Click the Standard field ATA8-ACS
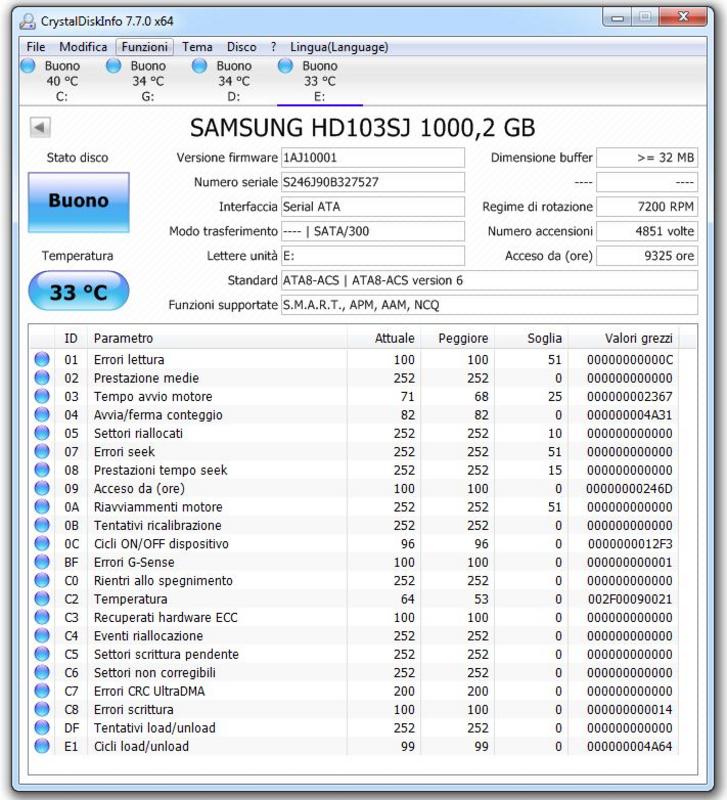 point(489,280)
